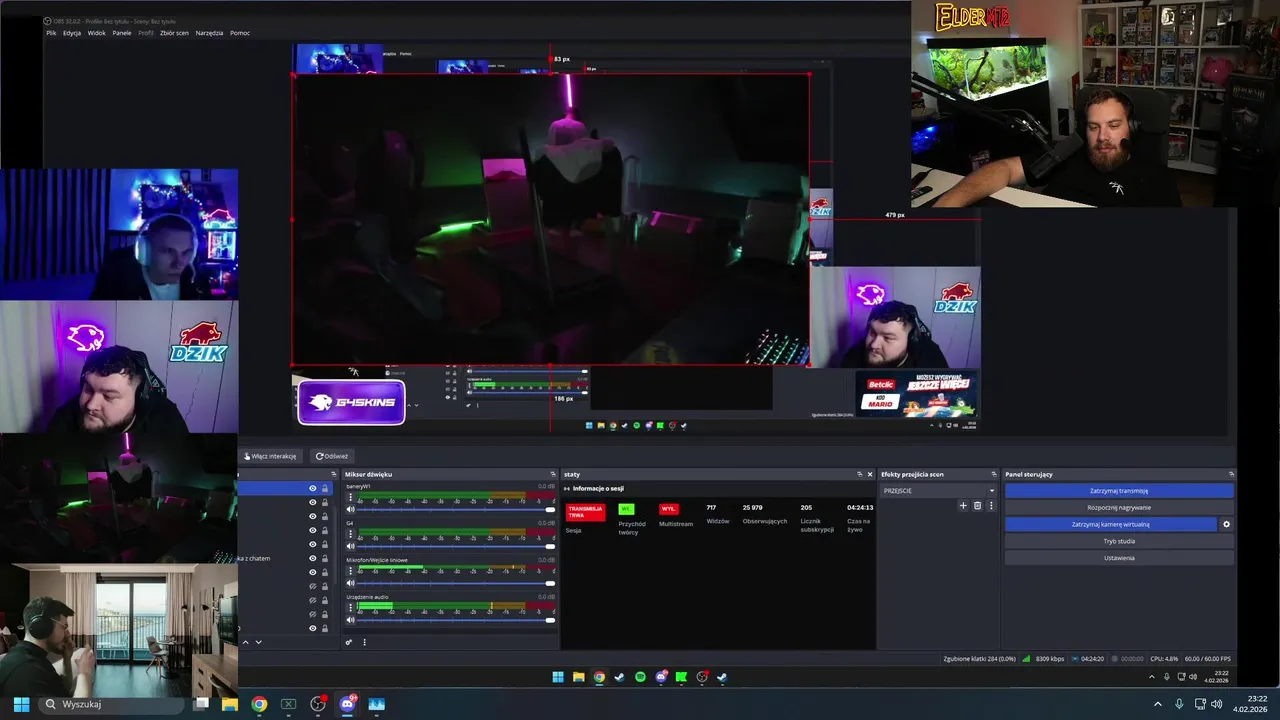The height and width of the screenshot is (720, 1280).
Task: Mute the Mikrofon/Wejście liniowe track
Action: coord(351,583)
